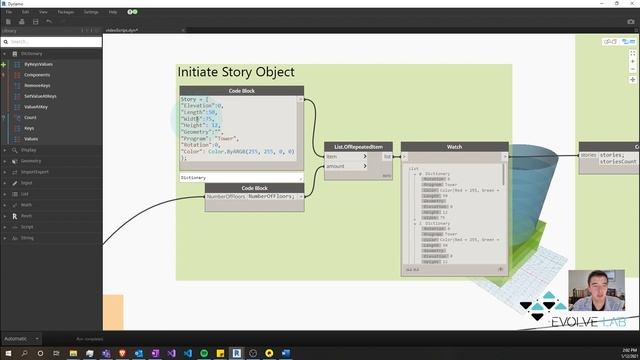Viewport: 640px width, 360px height.
Task: Click the magnifier icon in library search
Action: 6,42
